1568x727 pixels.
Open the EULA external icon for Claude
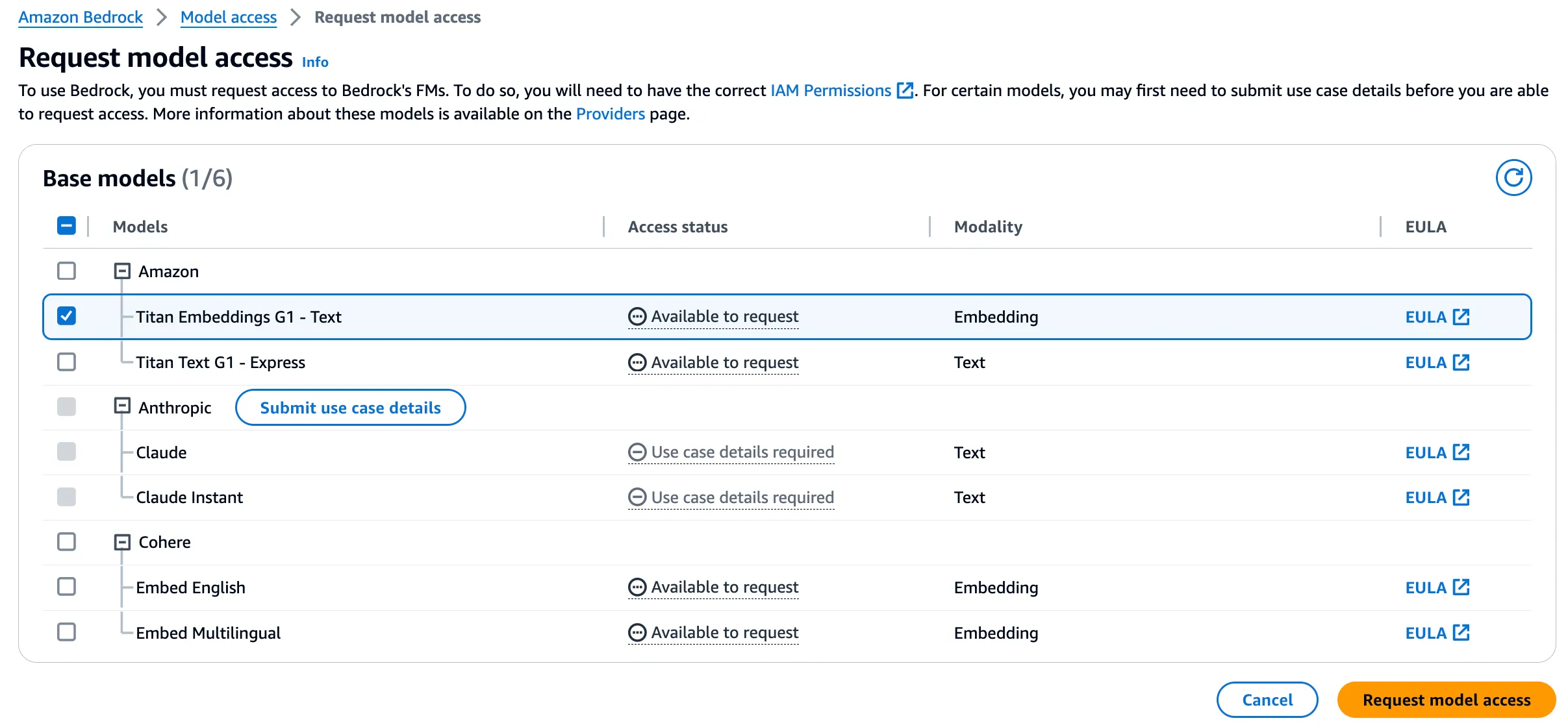(x=1461, y=452)
